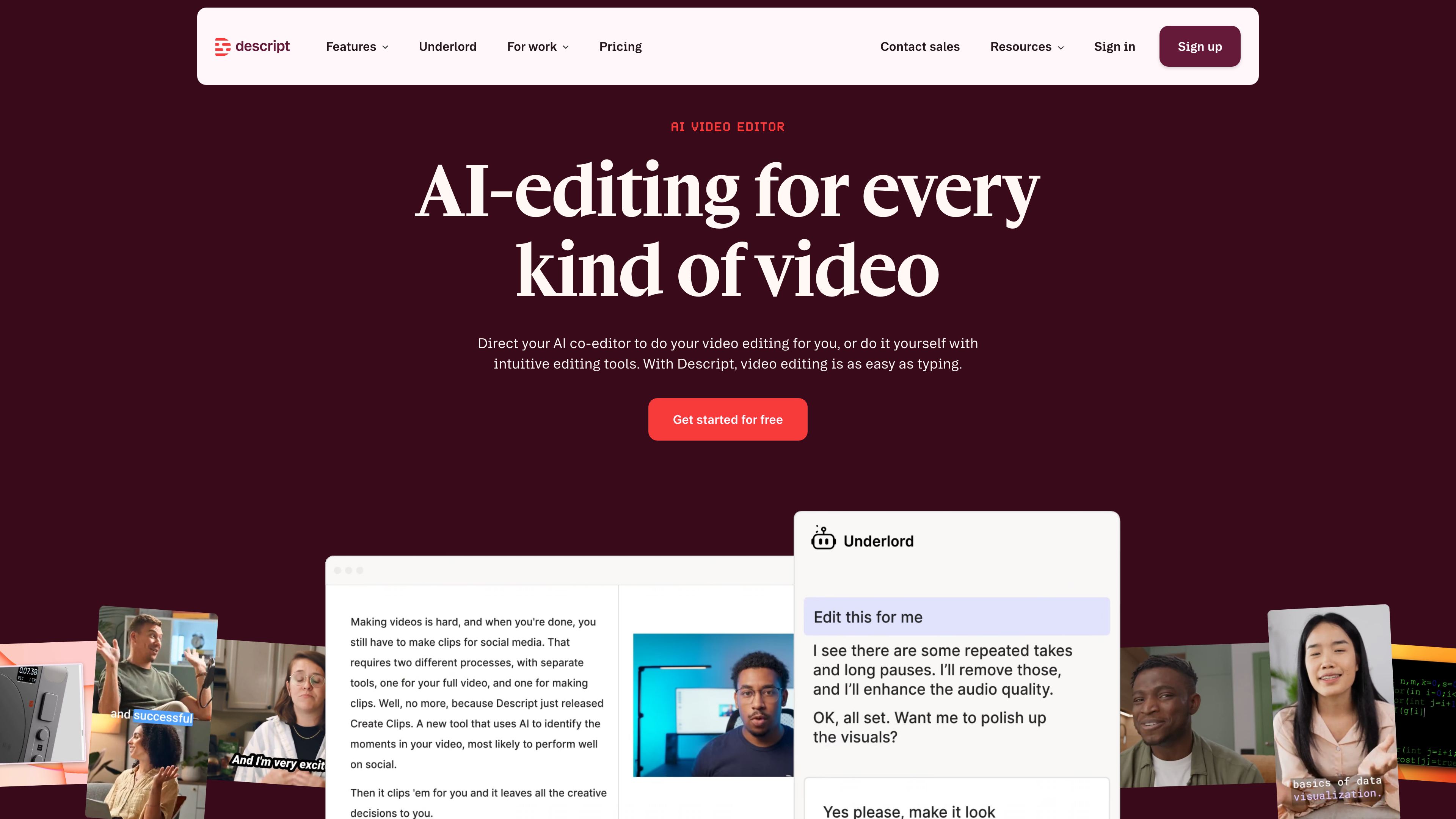Open the Pricing page
The height and width of the screenshot is (819, 1456).
620,46
